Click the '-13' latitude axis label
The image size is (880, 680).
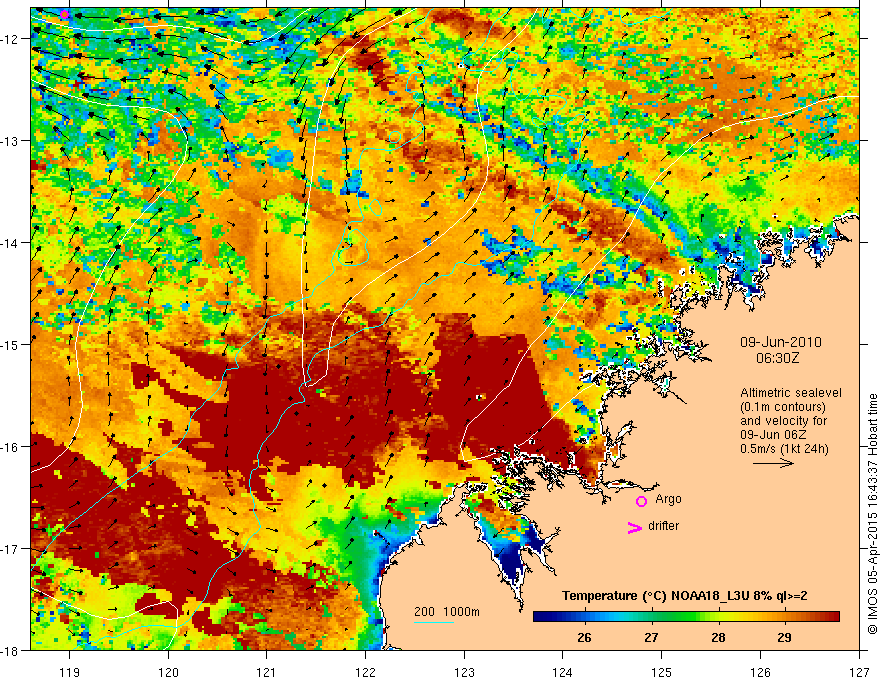pos(11,141)
